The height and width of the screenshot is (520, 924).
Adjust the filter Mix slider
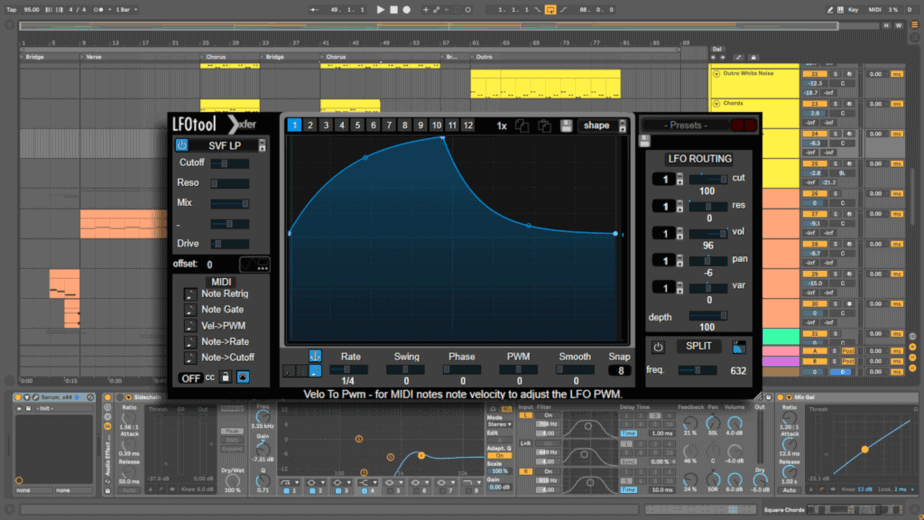click(230, 203)
